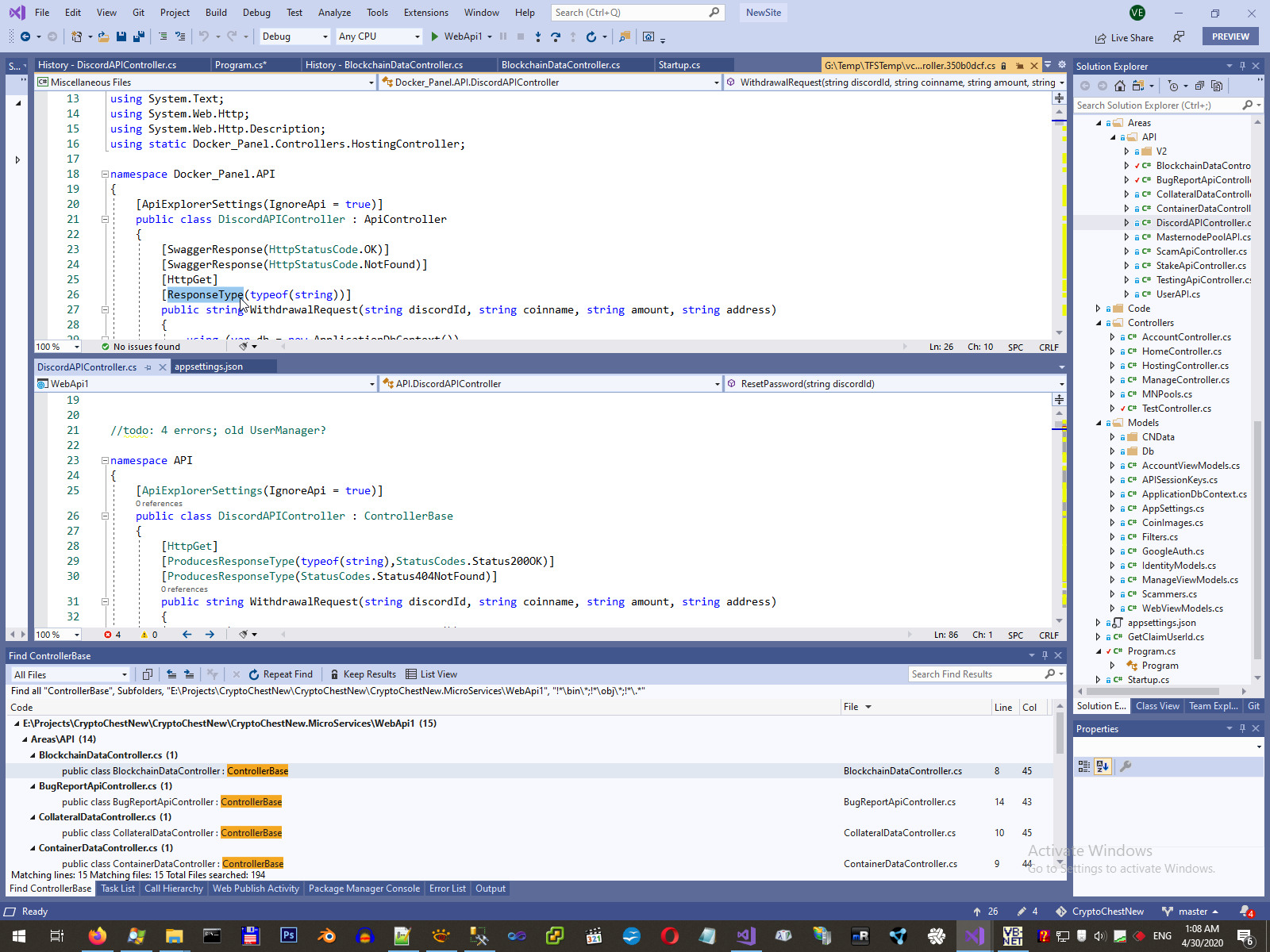This screenshot has height=952, width=1270.
Task: Click the Repeat Find button
Action: [x=280, y=674]
